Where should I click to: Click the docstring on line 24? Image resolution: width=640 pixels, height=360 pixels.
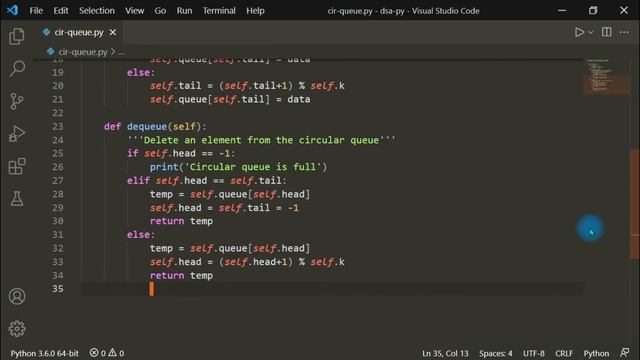pyautogui.click(x=261, y=140)
